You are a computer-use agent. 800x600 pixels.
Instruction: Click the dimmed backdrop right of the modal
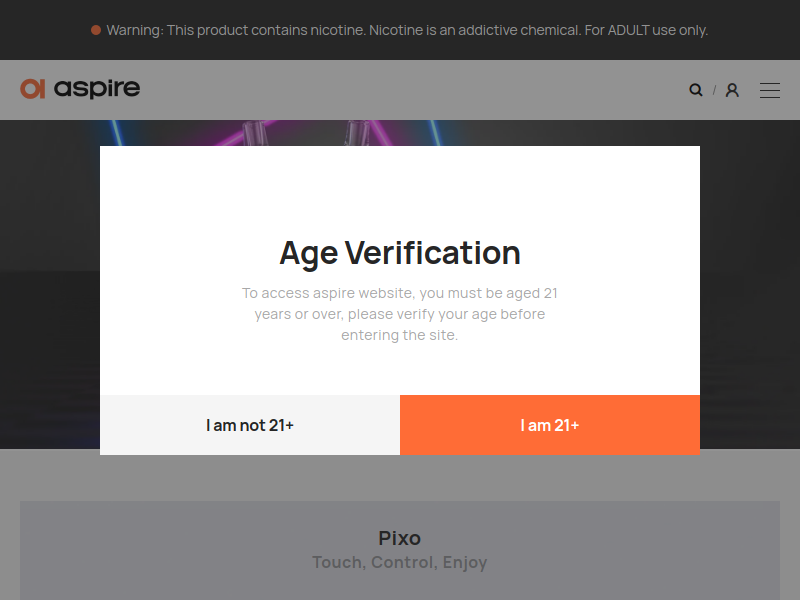tap(750, 300)
